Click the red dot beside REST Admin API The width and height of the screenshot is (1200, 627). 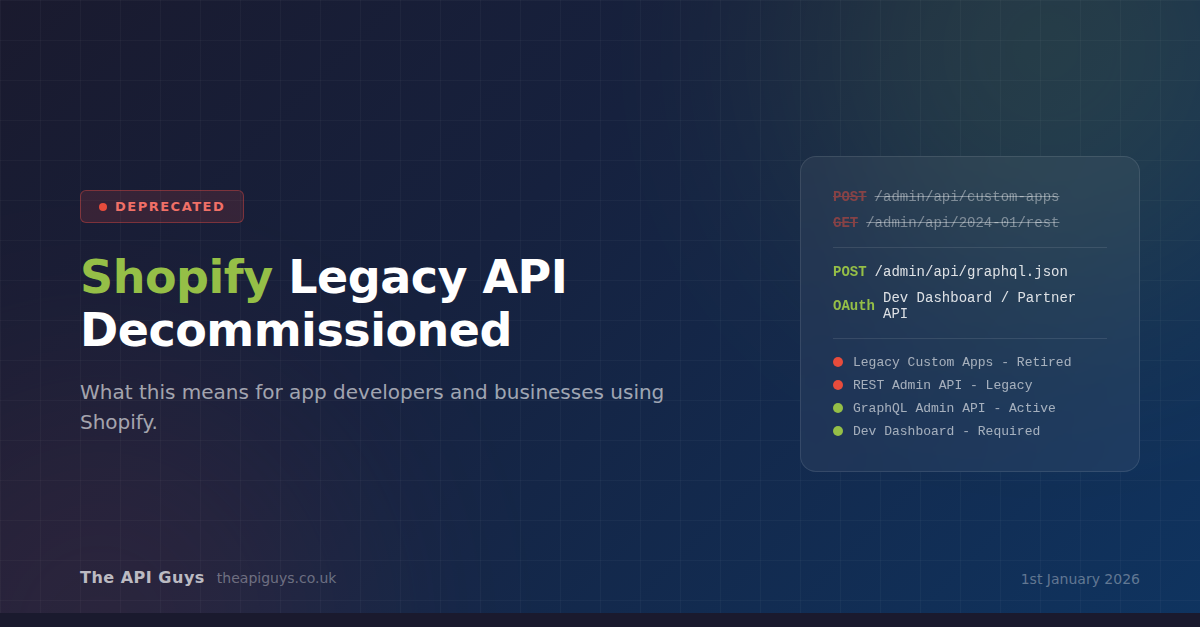coord(838,385)
